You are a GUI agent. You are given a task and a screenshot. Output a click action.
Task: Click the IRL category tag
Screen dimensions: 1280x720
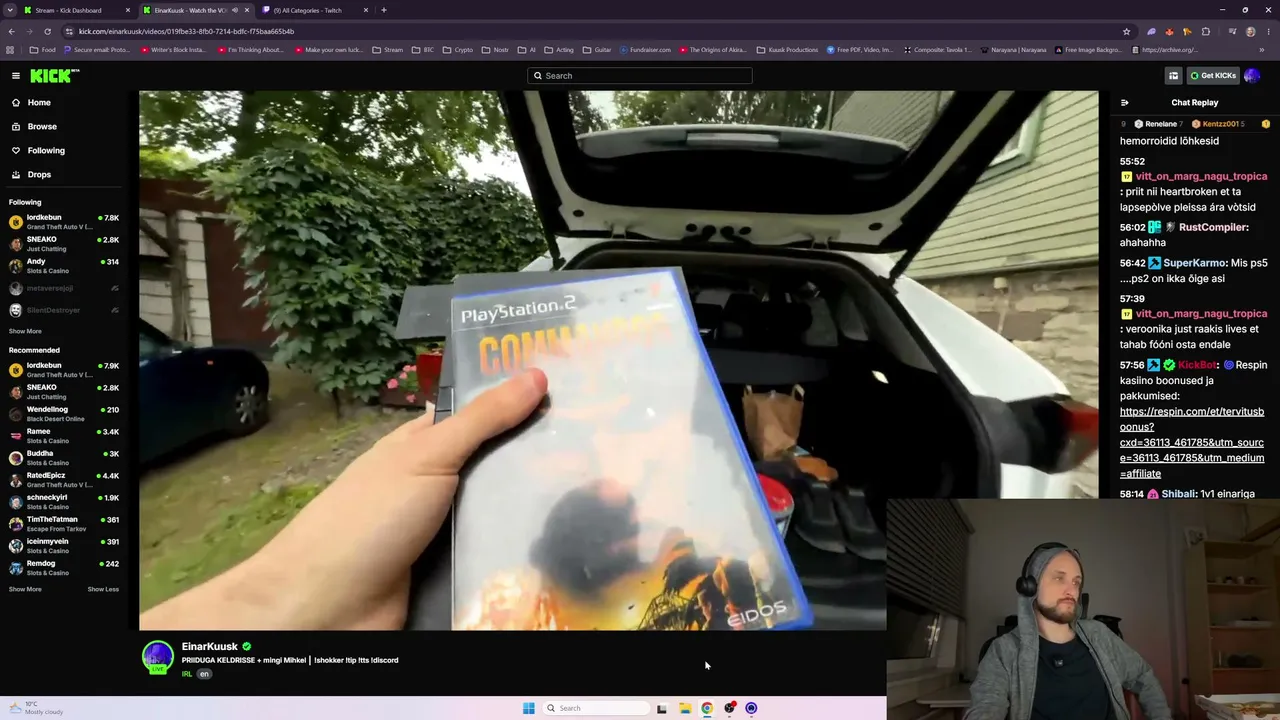coord(187,674)
